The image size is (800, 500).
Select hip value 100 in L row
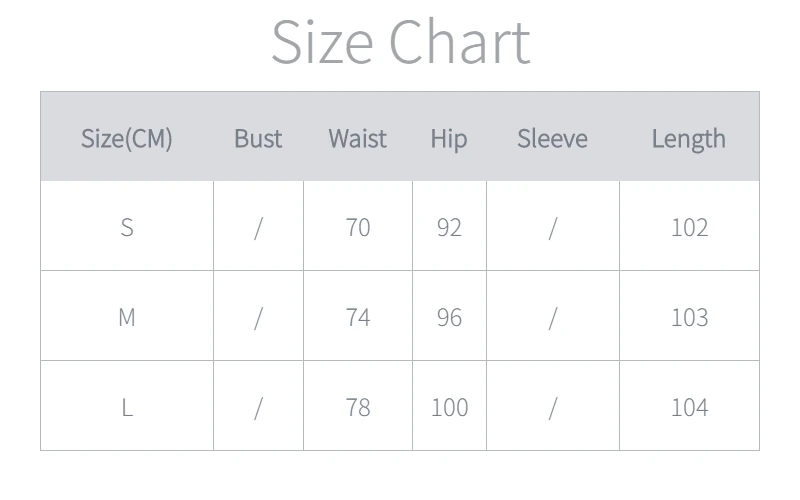(449, 407)
